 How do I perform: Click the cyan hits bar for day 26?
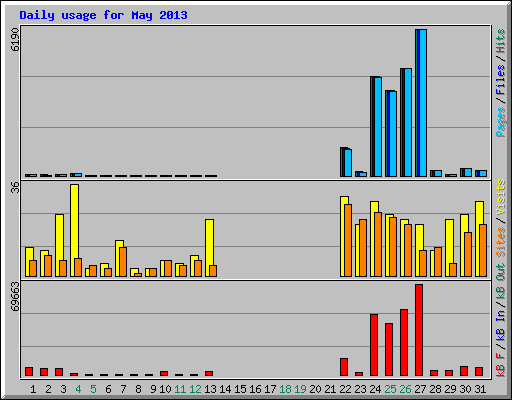(408, 123)
